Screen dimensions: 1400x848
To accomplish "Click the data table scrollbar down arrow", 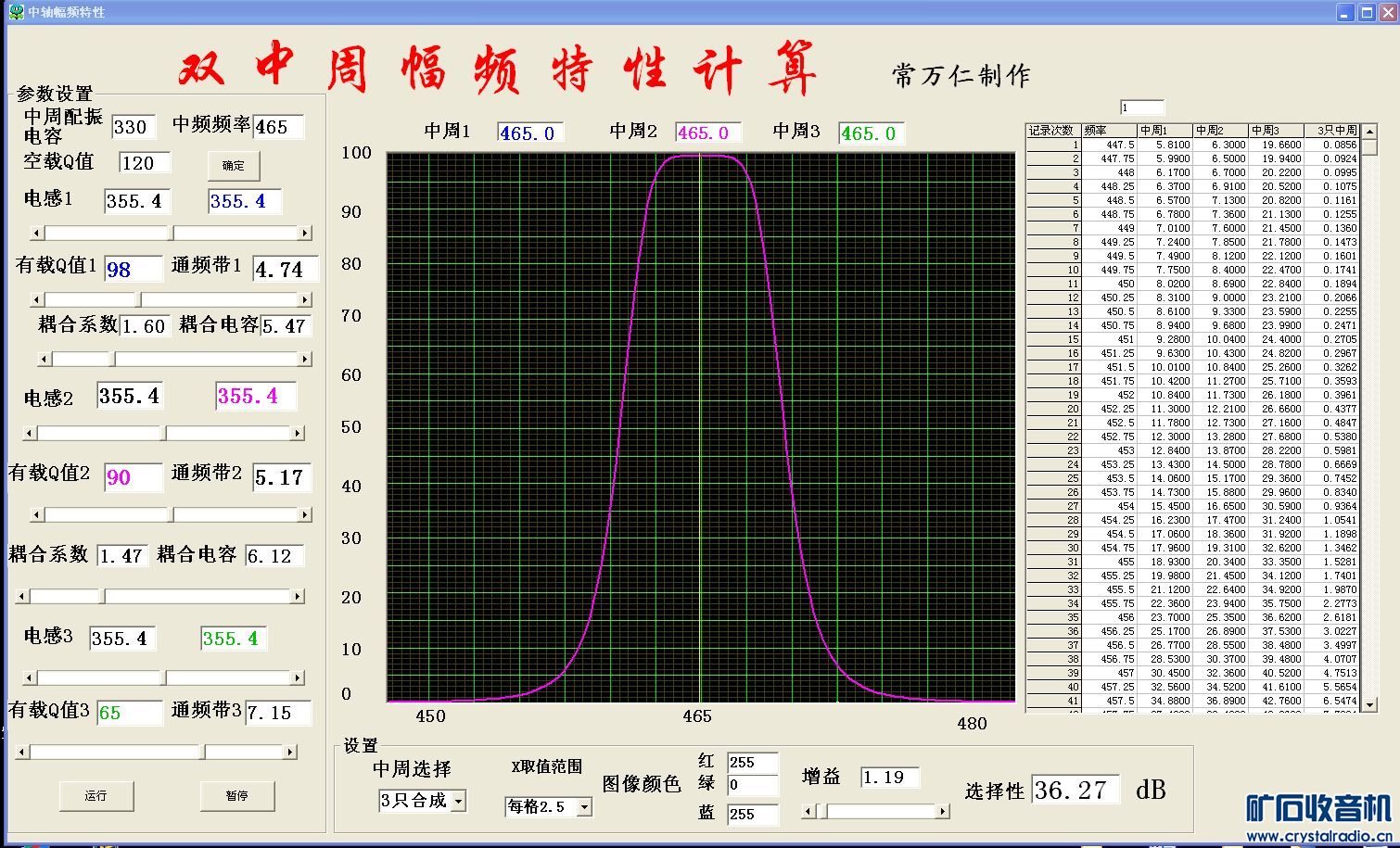I will pyautogui.click(x=1370, y=705).
